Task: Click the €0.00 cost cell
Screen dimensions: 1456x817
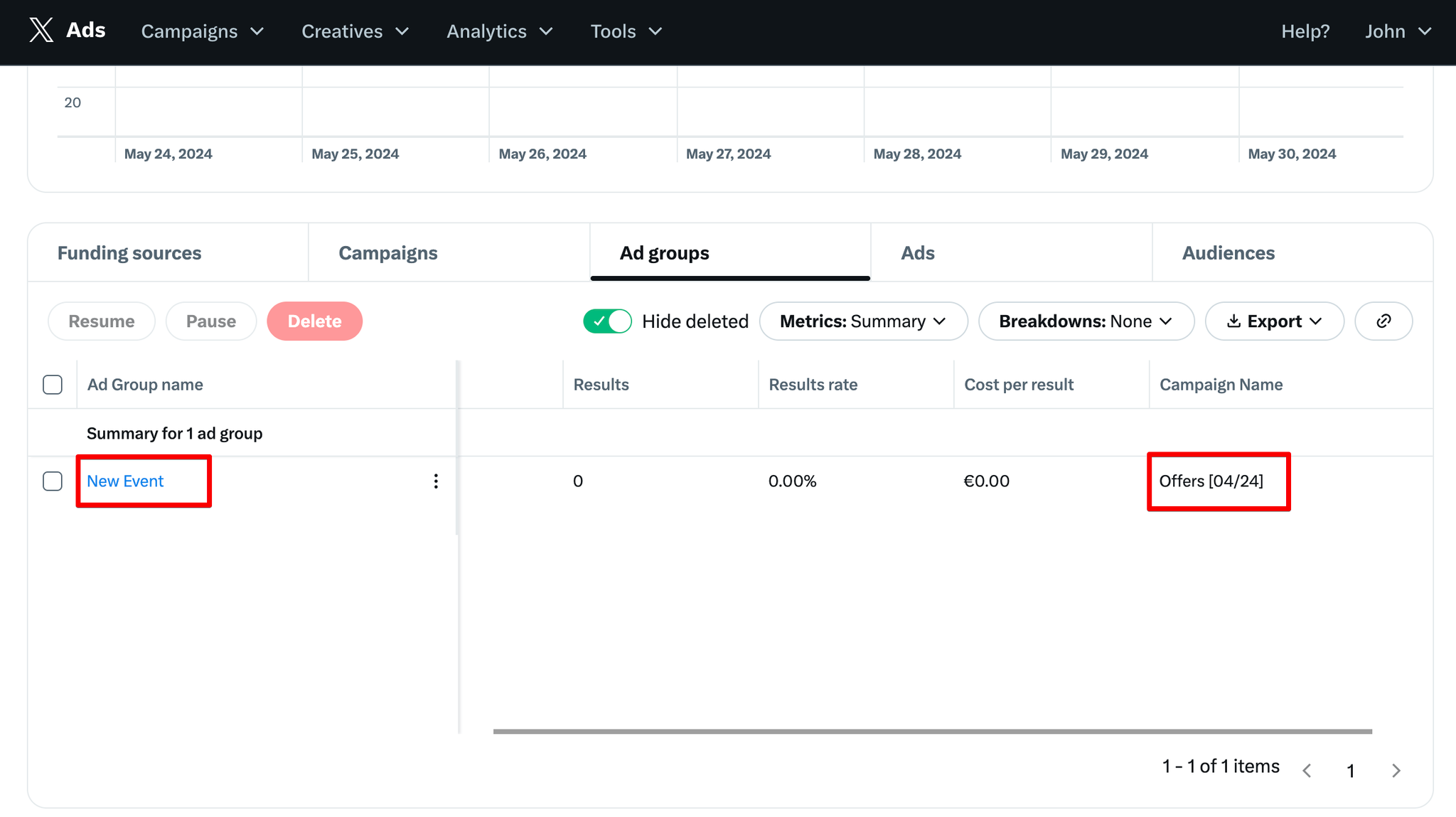Action: point(987,481)
